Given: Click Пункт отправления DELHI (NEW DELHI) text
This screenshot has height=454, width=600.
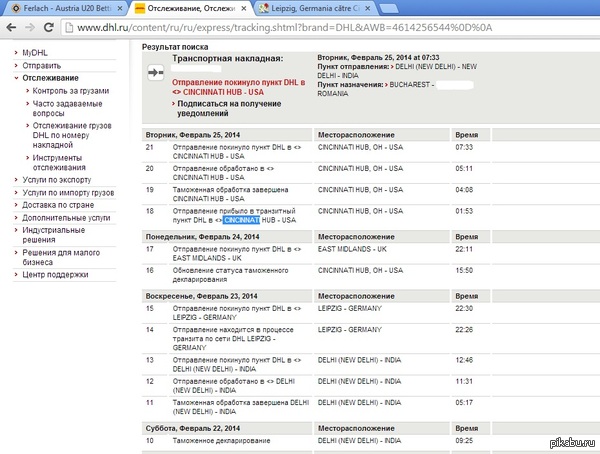Looking at the screenshot, I should (x=397, y=71).
